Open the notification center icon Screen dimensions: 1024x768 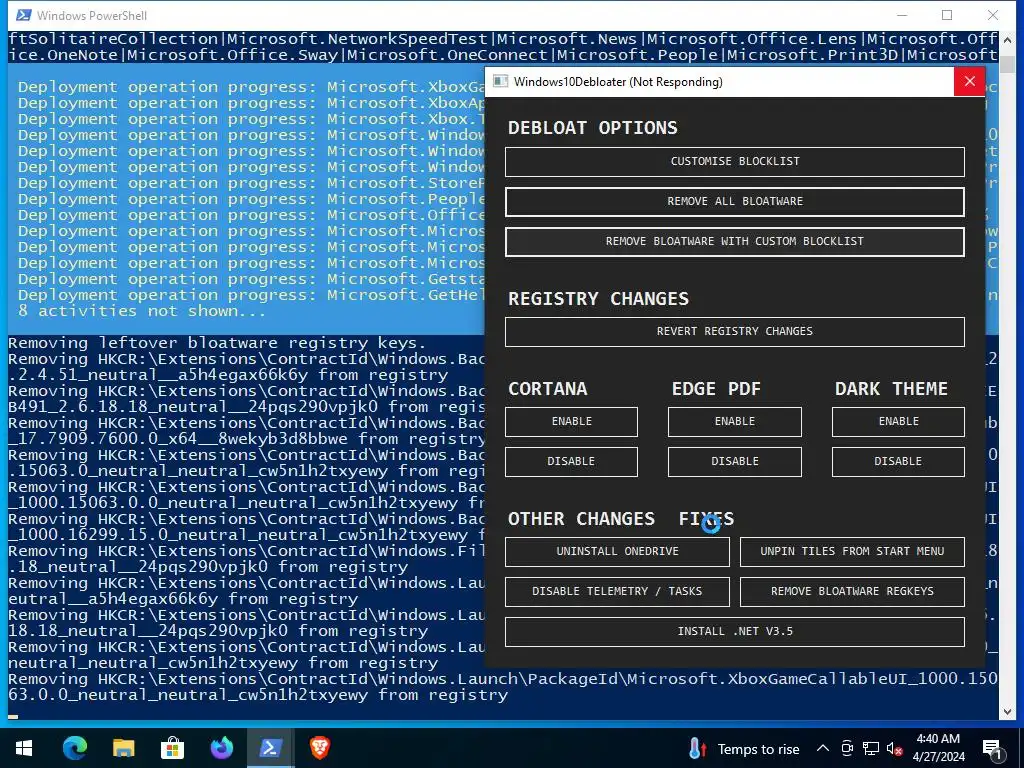point(993,749)
